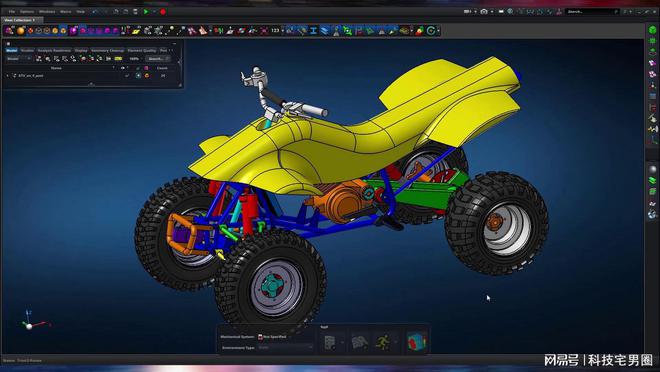Toggle the checkmark on the ATV model row
Viewport: 660px width, 372px height.
(127, 76)
